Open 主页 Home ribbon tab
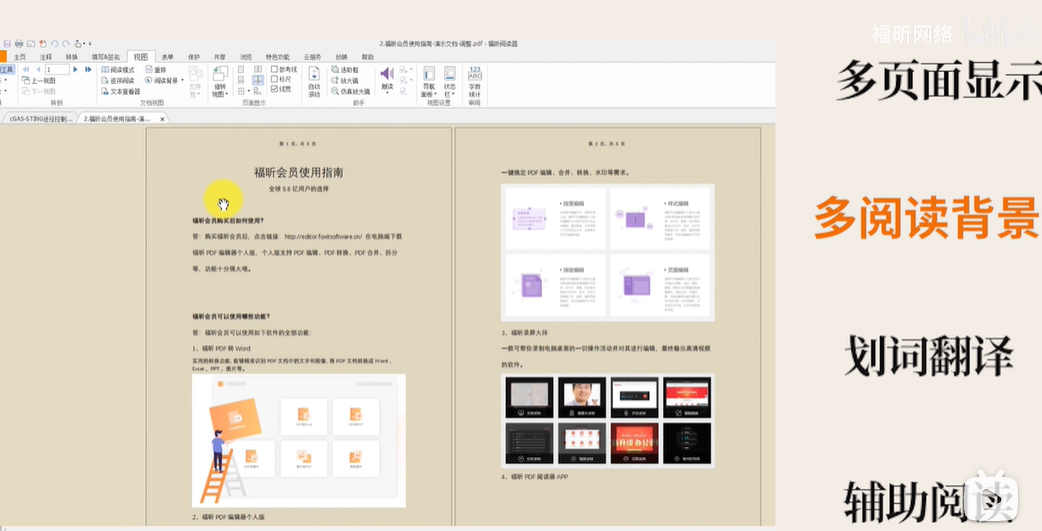 tap(20, 57)
